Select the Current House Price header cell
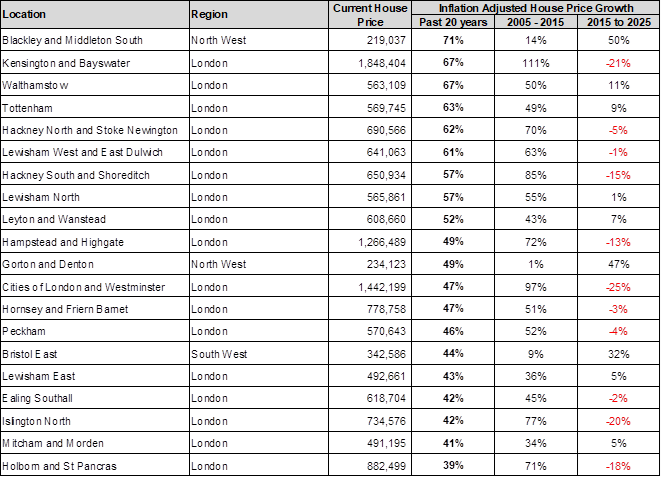The width and height of the screenshot is (661, 477). (x=371, y=15)
